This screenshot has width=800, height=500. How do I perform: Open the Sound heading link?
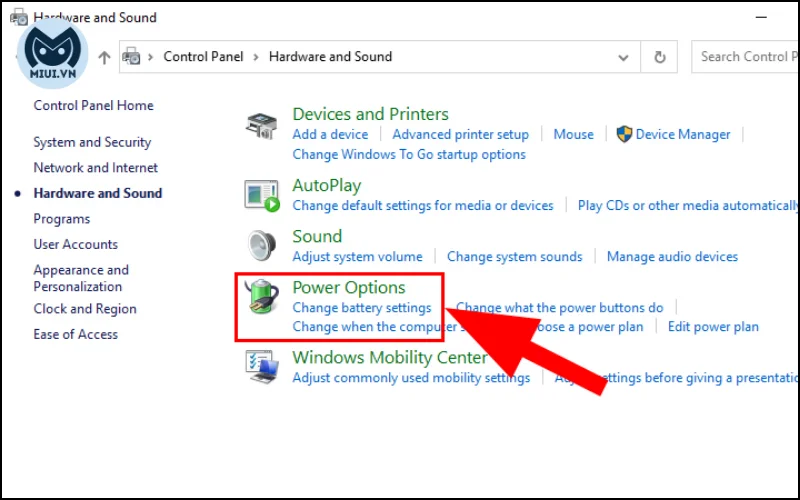pos(317,236)
